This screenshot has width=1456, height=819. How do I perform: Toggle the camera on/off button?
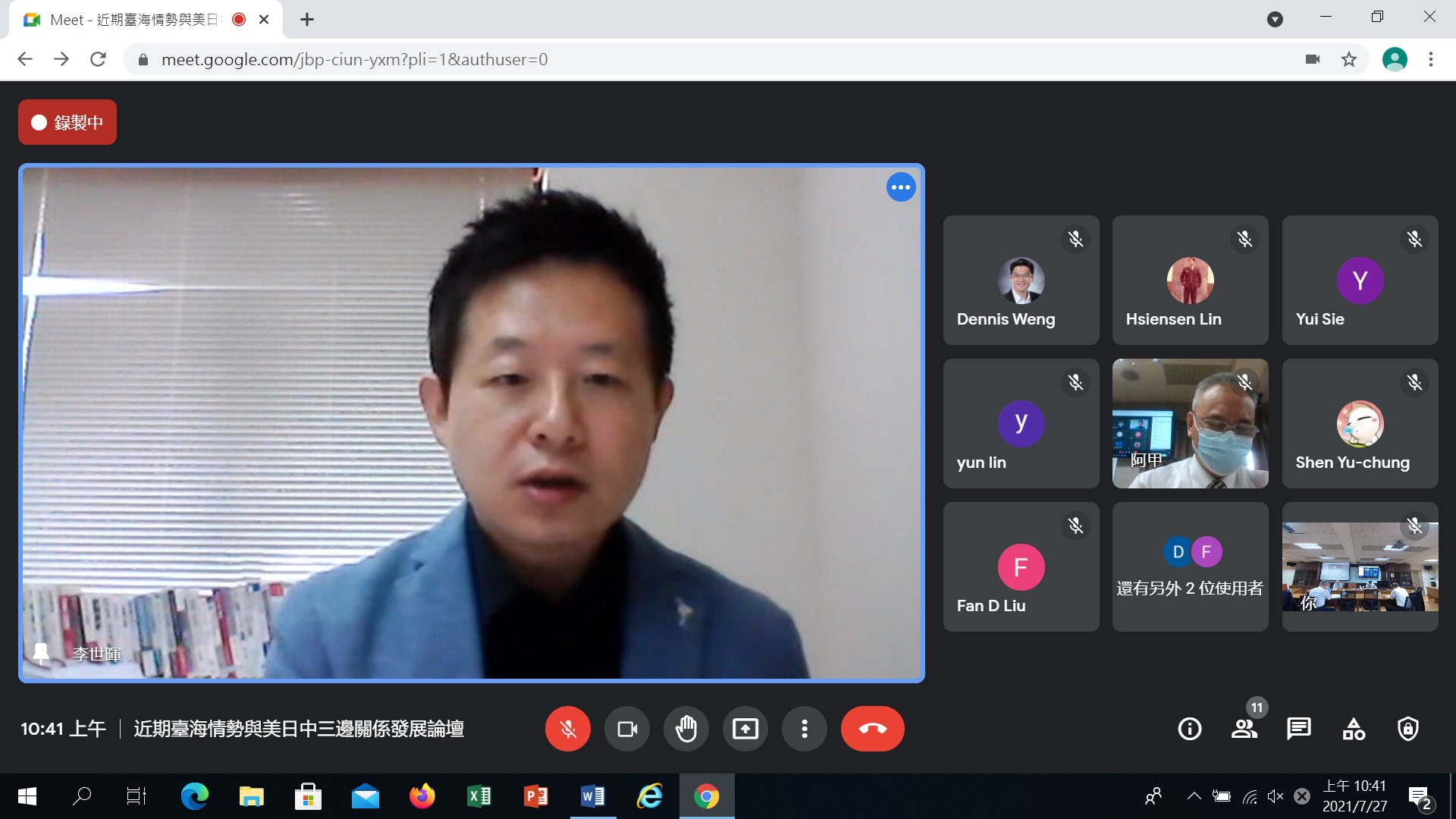pos(627,729)
